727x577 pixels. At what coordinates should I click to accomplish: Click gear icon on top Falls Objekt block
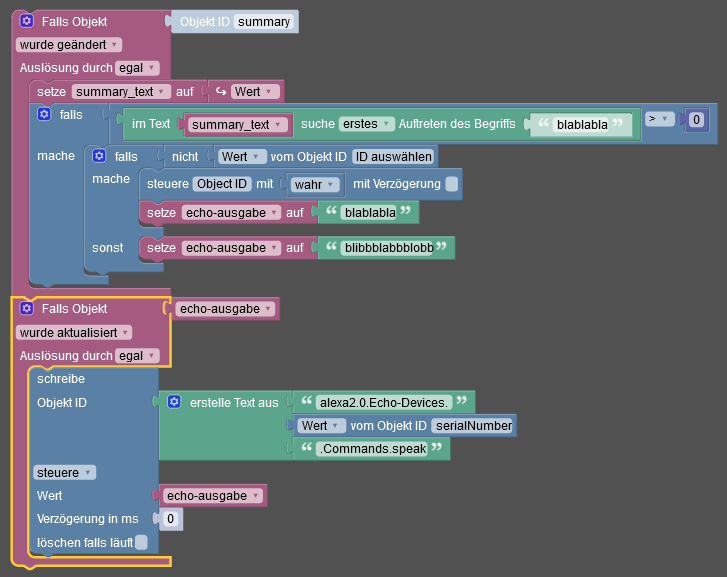(x=27, y=21)
